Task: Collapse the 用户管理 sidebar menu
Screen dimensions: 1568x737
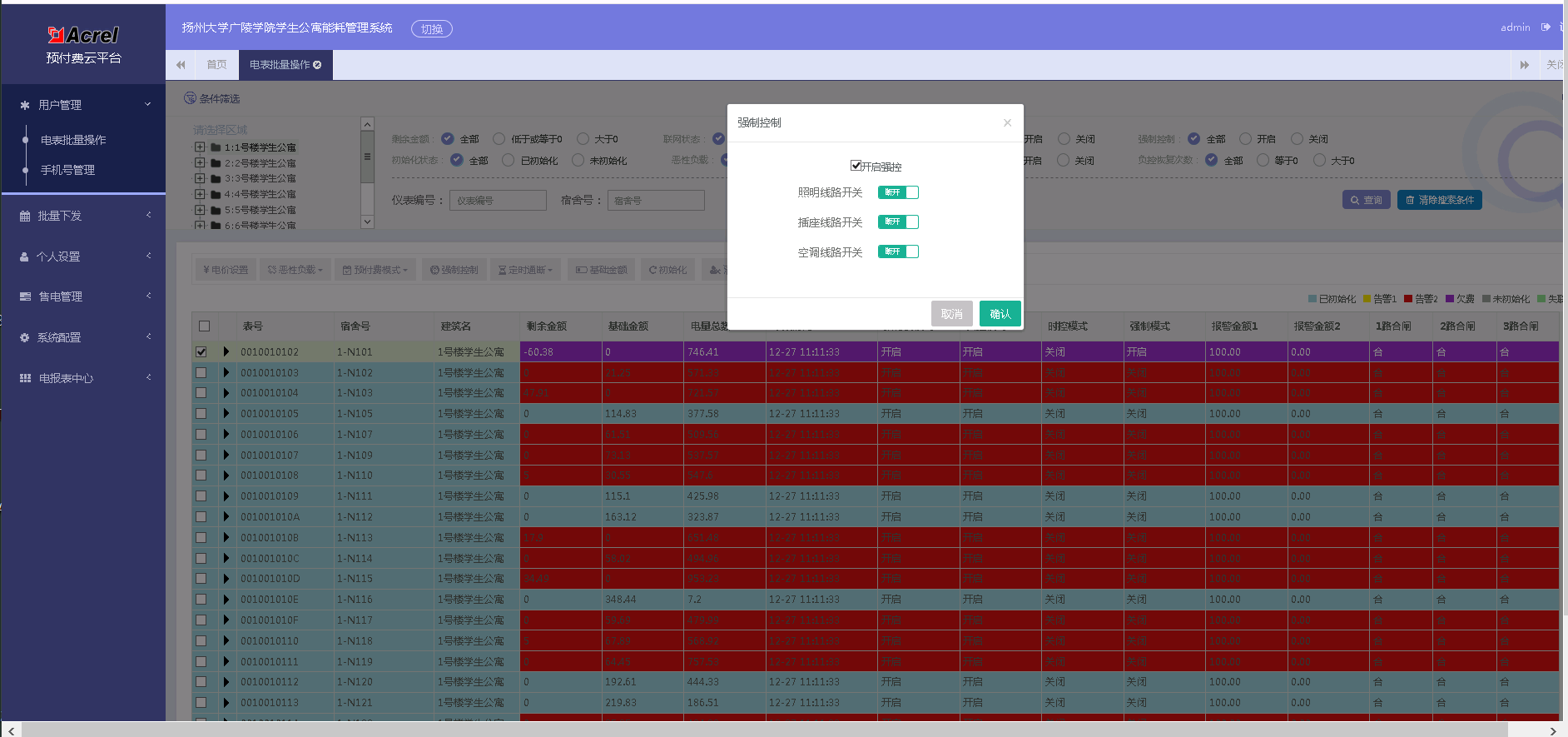Action: (83, 105)
